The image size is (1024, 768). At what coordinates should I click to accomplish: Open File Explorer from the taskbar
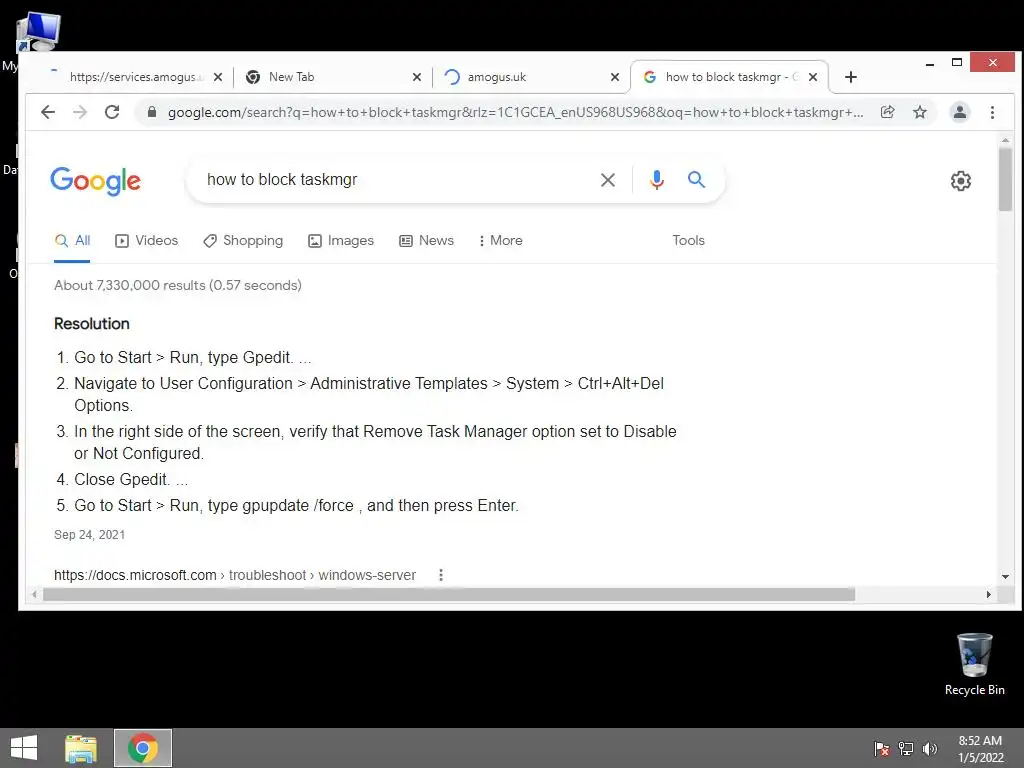point(81,748)
